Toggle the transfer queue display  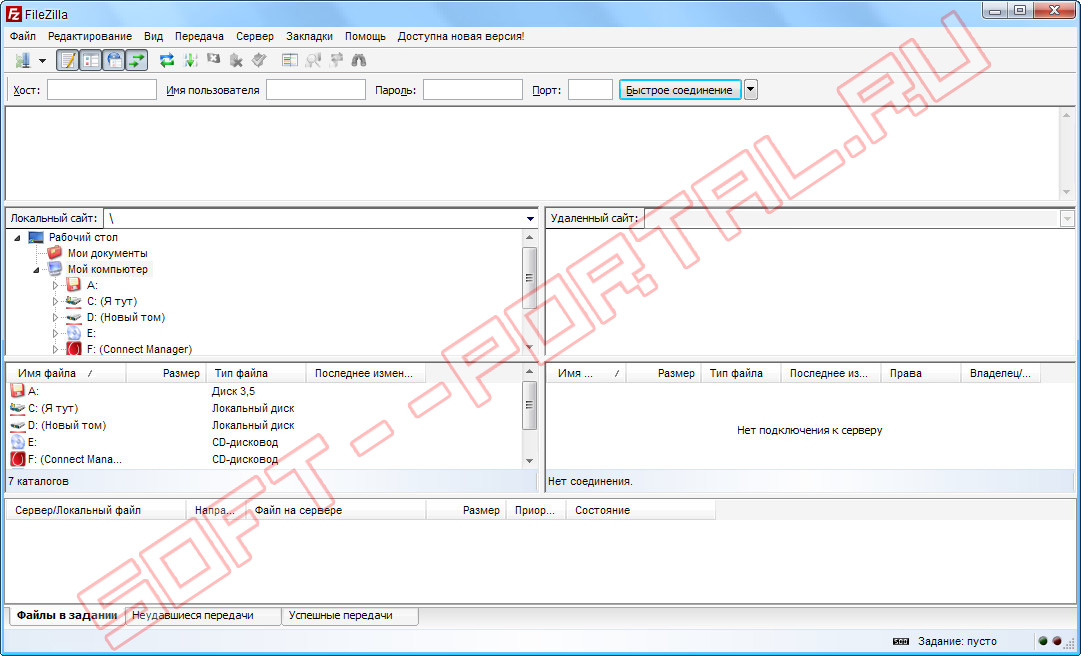click(x=137, y=61)
